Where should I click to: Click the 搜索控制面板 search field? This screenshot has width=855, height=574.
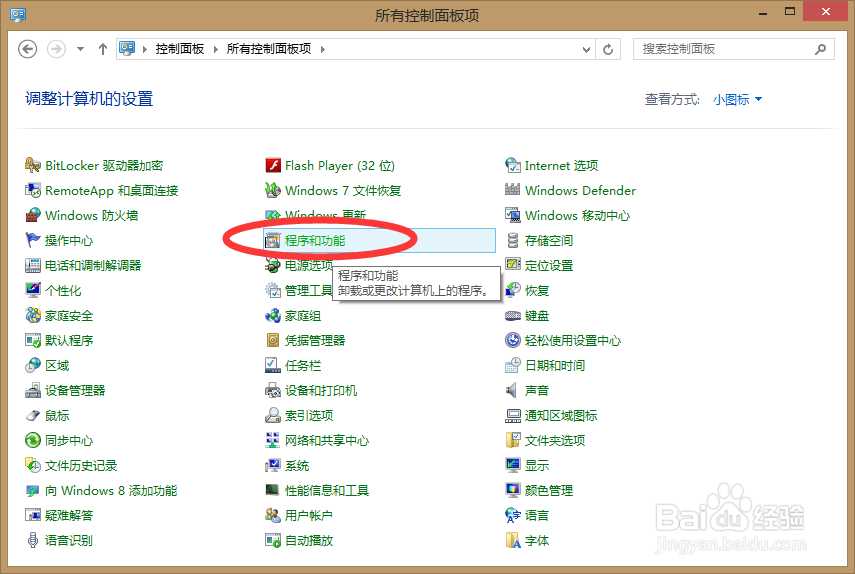(734, 49)
